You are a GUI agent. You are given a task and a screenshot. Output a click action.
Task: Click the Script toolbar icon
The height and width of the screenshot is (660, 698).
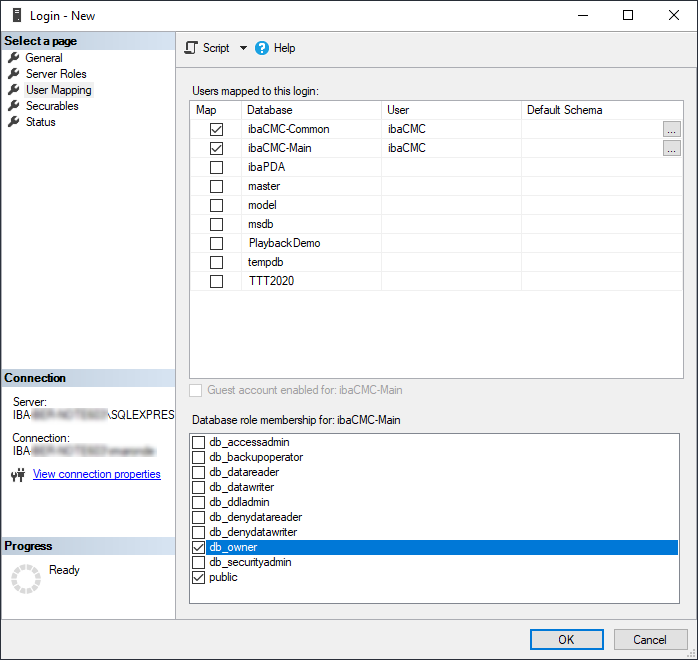click(x=192, y=48)
